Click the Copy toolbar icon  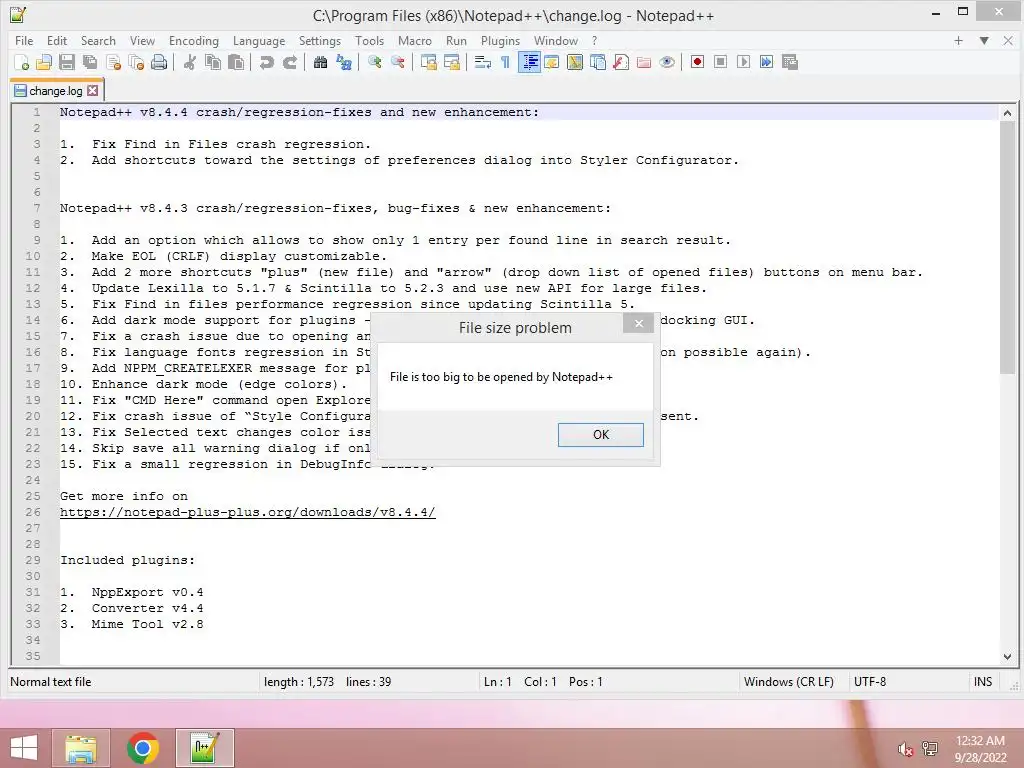coord(213,62)
